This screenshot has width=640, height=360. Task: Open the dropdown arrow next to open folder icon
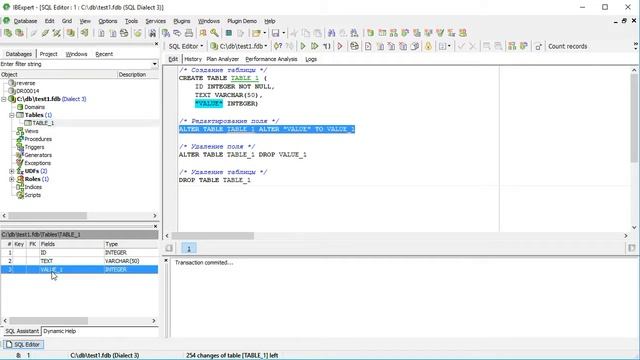(x=264, y=33)
